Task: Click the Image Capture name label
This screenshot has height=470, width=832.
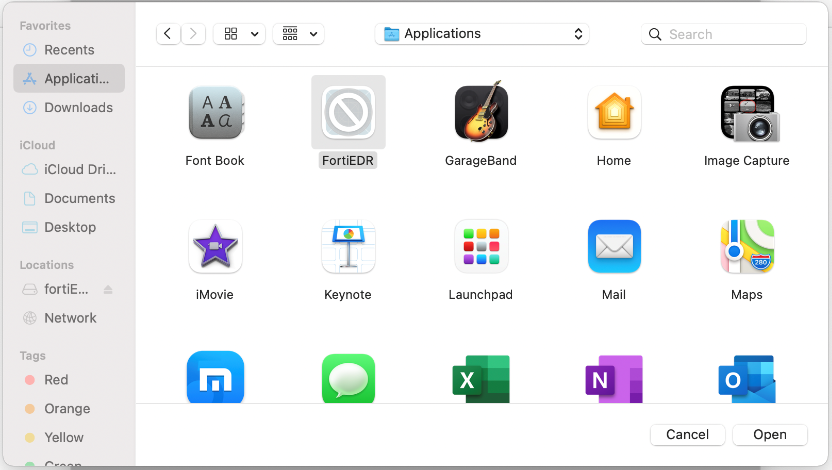Action: point(747,161)
